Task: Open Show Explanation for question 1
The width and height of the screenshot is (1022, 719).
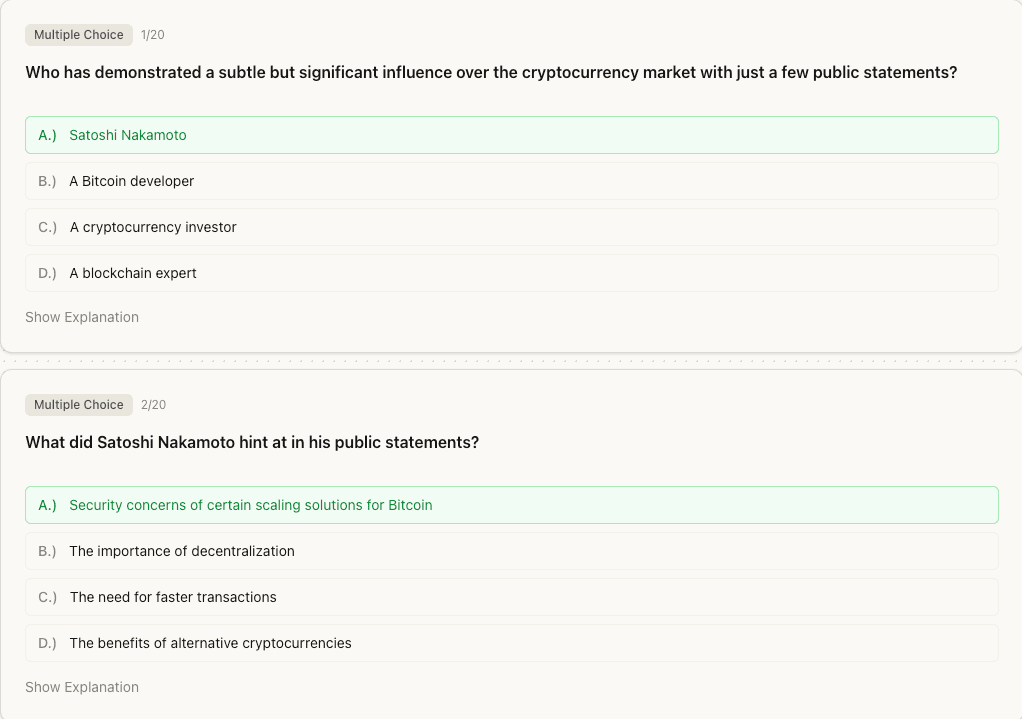Action: [x=82, y=317]
